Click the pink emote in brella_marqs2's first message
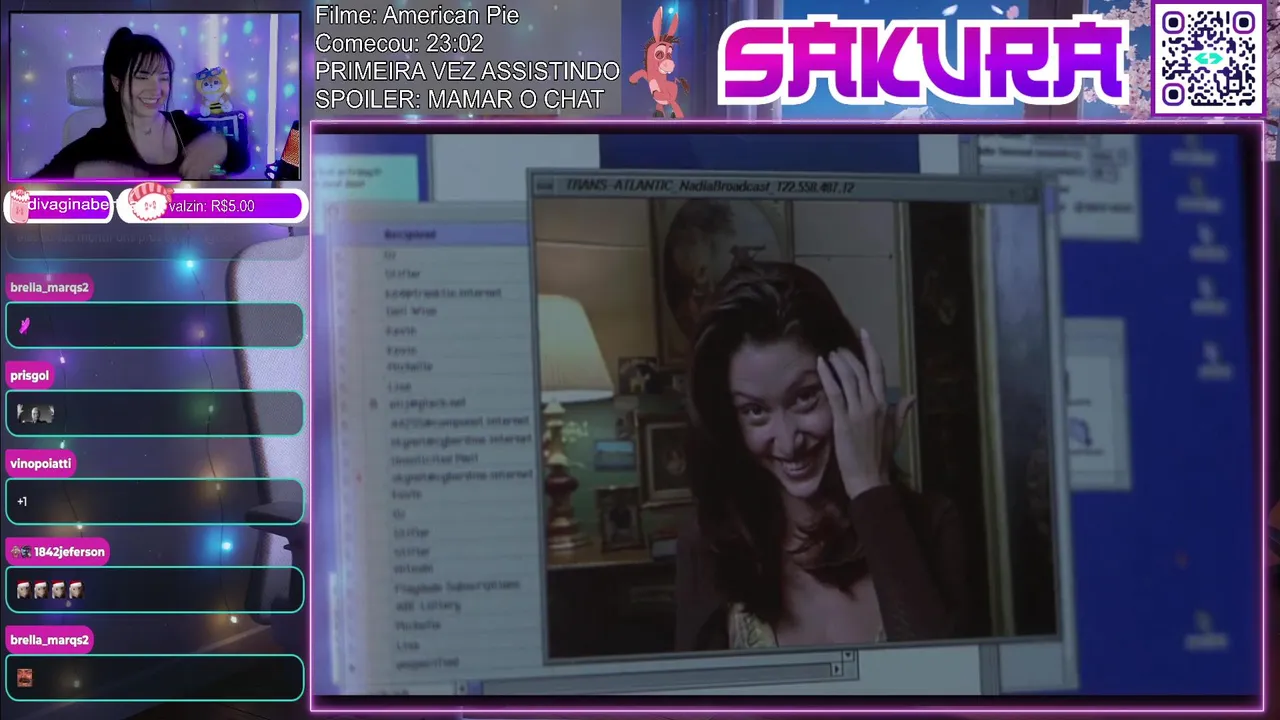The width and height of the screenshot is (1280, 720). (x=25, y=325)
